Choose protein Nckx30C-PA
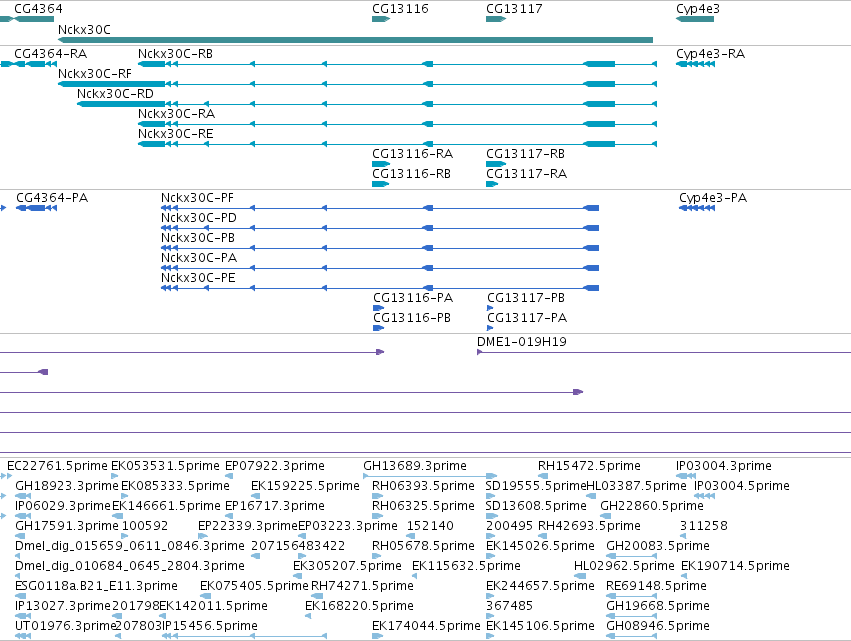 point(199,258)
